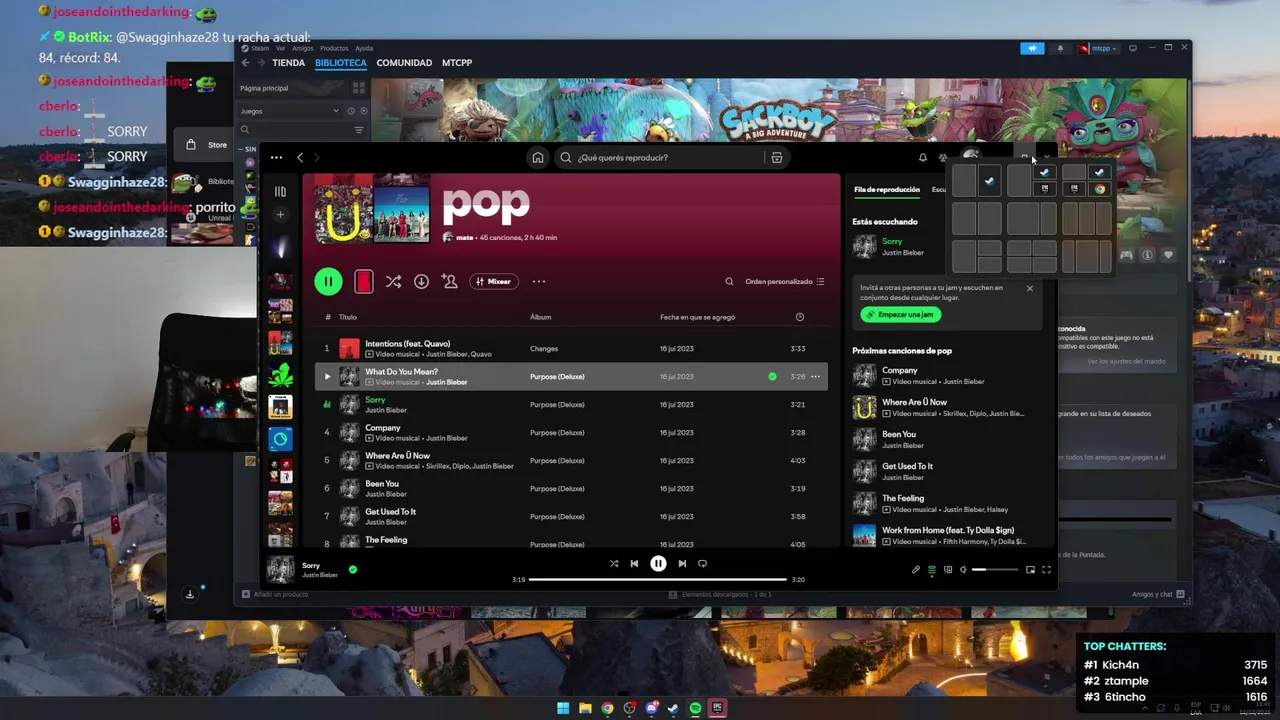The width and height of the screenshot is (1280, 720).
Task: Sort by Fecha en que se agregó
Action: [697, 317]
